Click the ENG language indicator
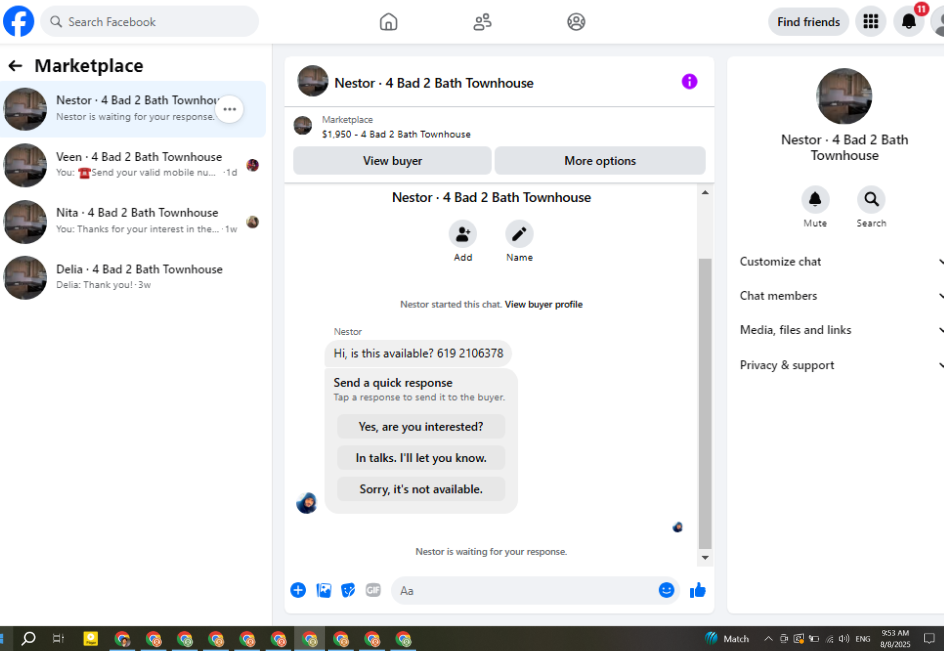Image resolution: width=944 pixels, height=651 pixels. tap(863, 639)
